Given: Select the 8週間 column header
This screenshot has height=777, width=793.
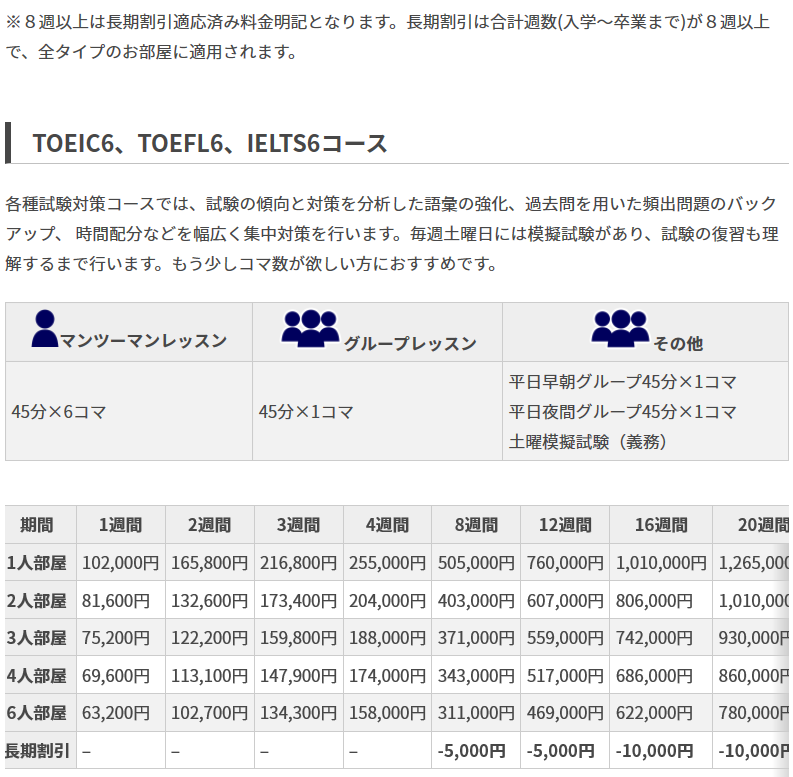Looking at the screenshot, I should tap(476, 525).
